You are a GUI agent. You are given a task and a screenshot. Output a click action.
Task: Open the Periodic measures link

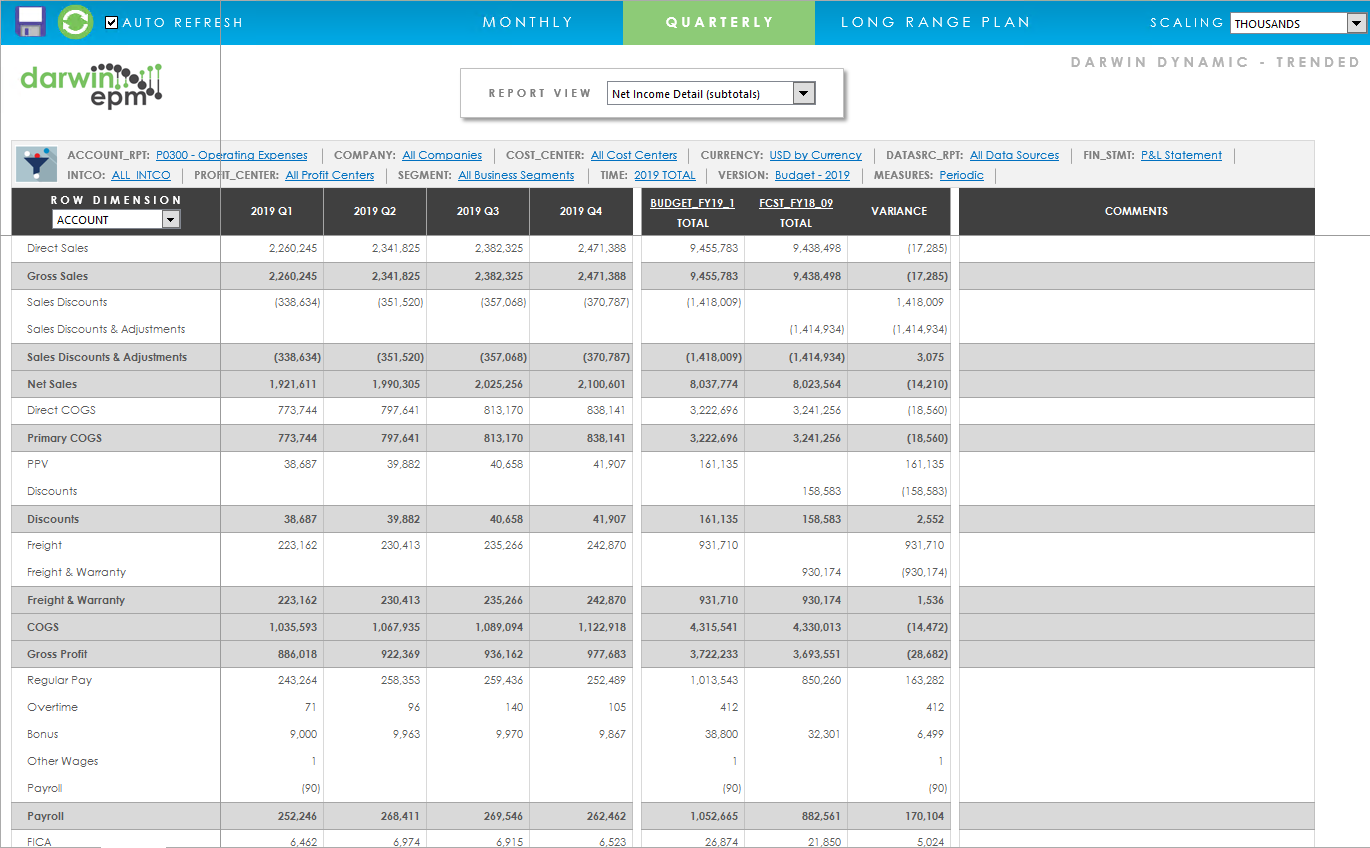[x=961, y=176]
